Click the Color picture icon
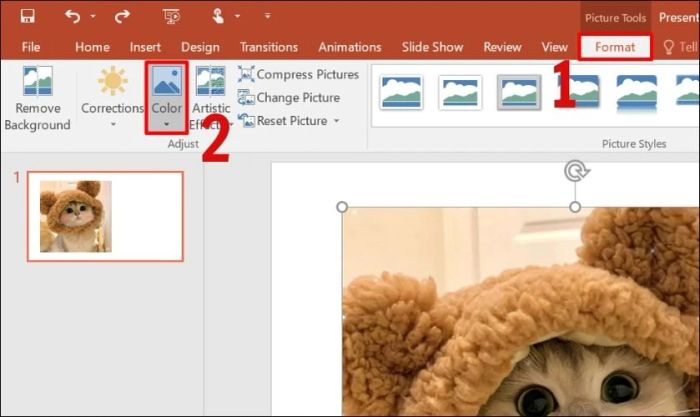 (x=167, y=81)
